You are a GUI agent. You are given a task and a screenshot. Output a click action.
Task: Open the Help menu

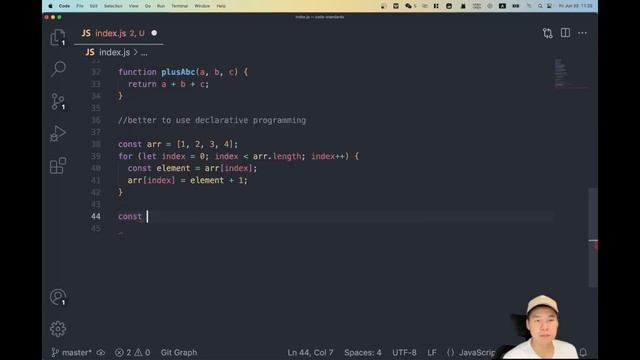click(221, 6)
